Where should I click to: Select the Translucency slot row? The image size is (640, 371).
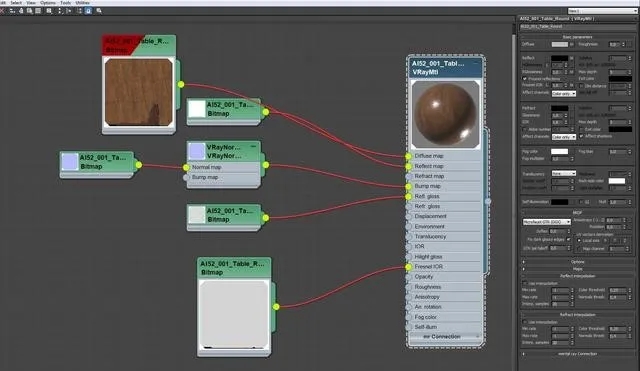(445, 237)
